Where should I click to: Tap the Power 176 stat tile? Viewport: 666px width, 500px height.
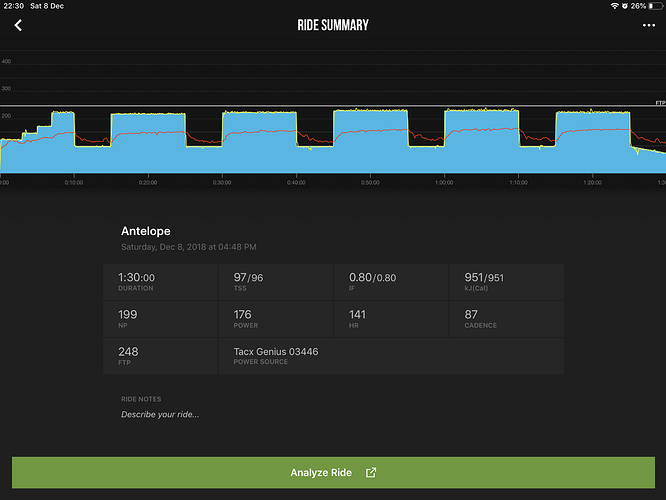click(276, 319)
